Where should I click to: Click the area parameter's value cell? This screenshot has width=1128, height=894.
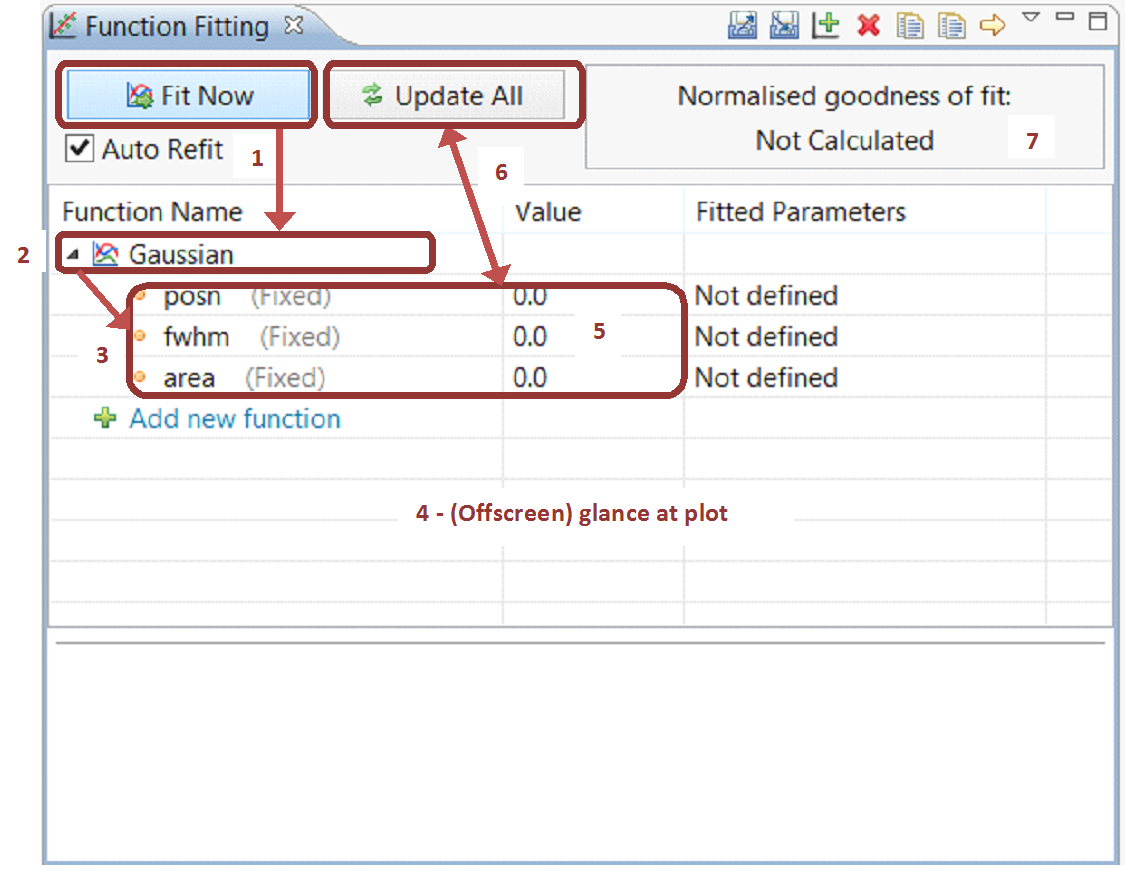531,378
